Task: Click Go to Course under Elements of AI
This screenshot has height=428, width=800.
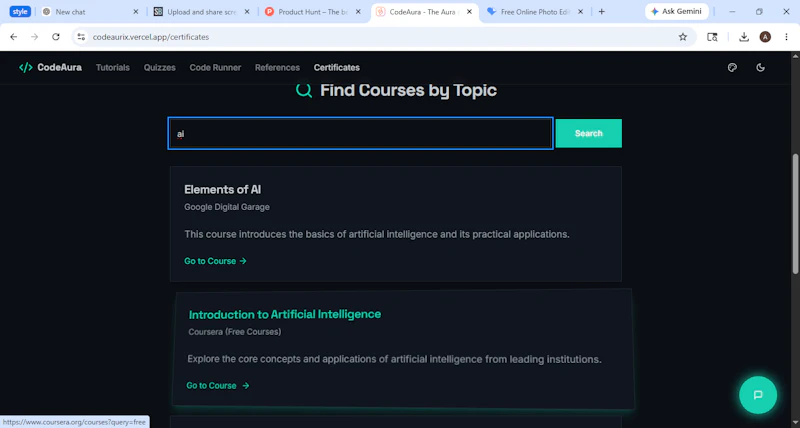Action: click(215, 261)
